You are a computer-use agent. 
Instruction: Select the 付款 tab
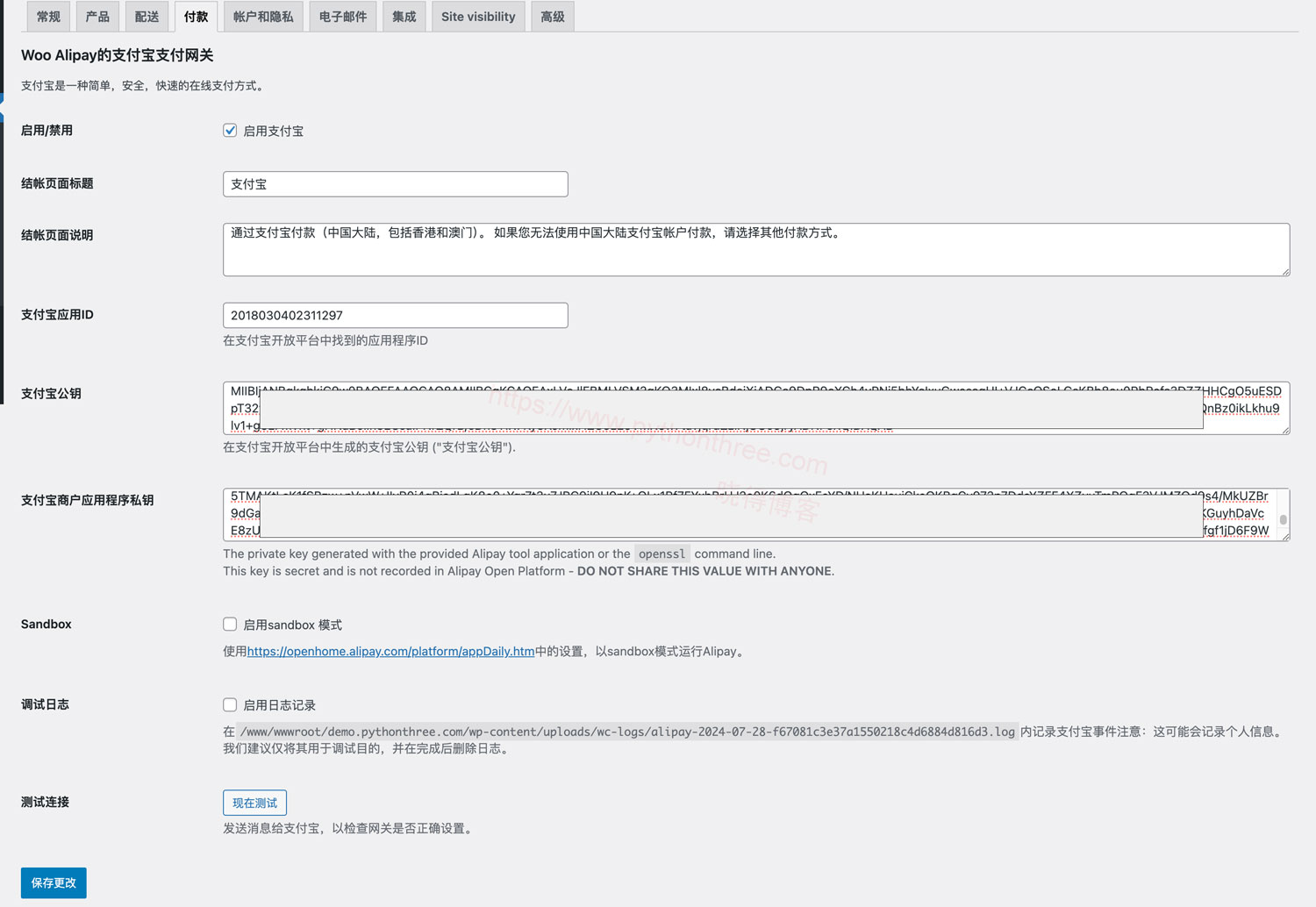pyautogui.click(x=196, y=16)
